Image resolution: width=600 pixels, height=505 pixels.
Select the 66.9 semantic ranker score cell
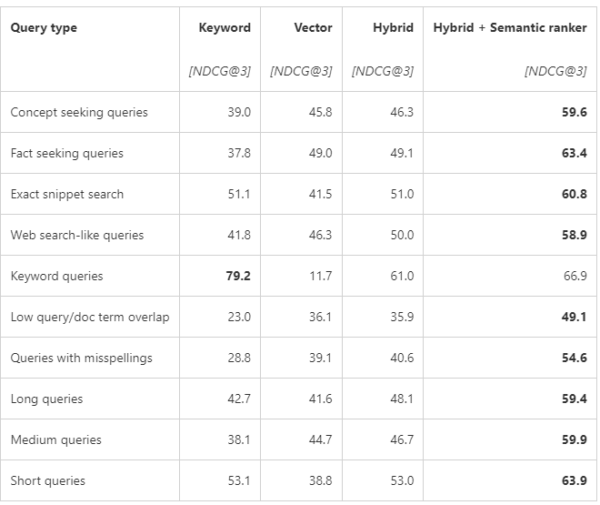(x=573, y=276)
